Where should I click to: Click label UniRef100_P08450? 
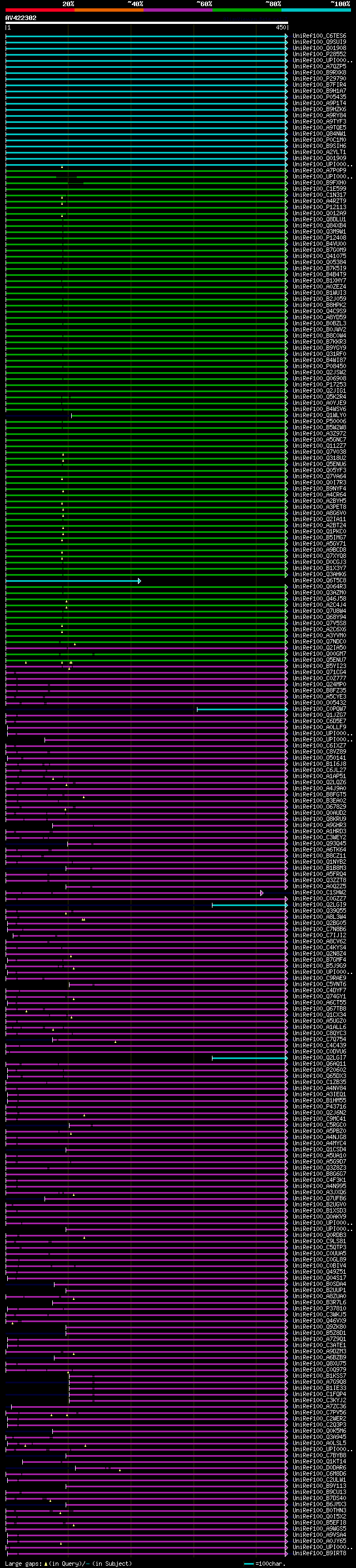pos(319,367)
